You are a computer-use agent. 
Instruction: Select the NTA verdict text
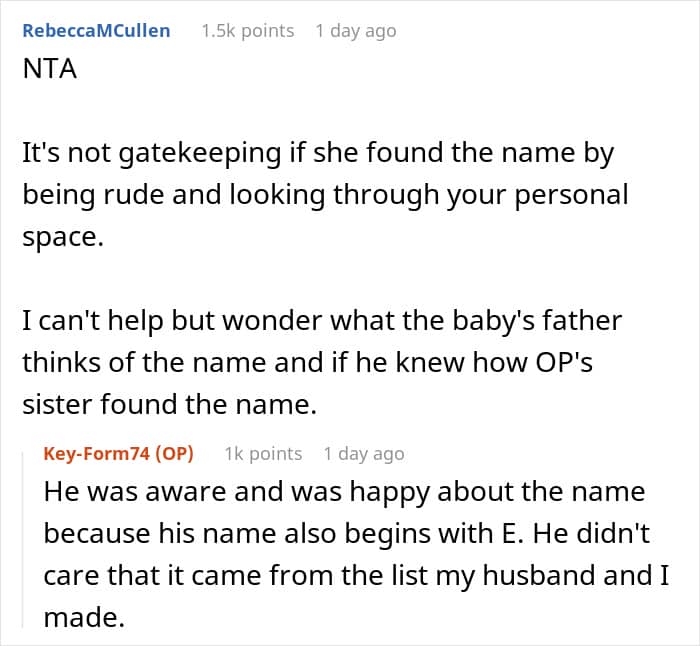[x=50, y=69]
